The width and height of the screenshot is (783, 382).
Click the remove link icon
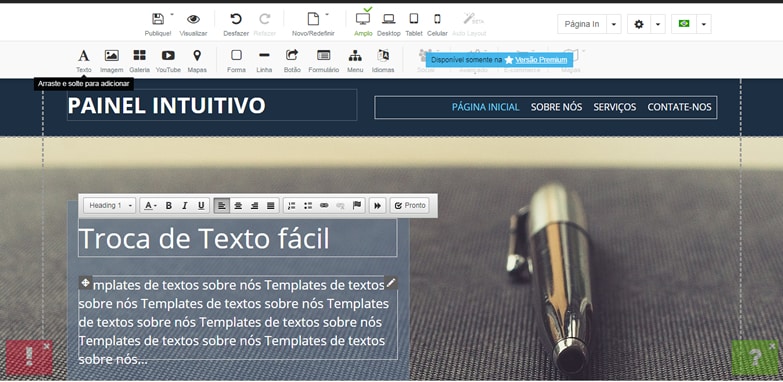340,206
